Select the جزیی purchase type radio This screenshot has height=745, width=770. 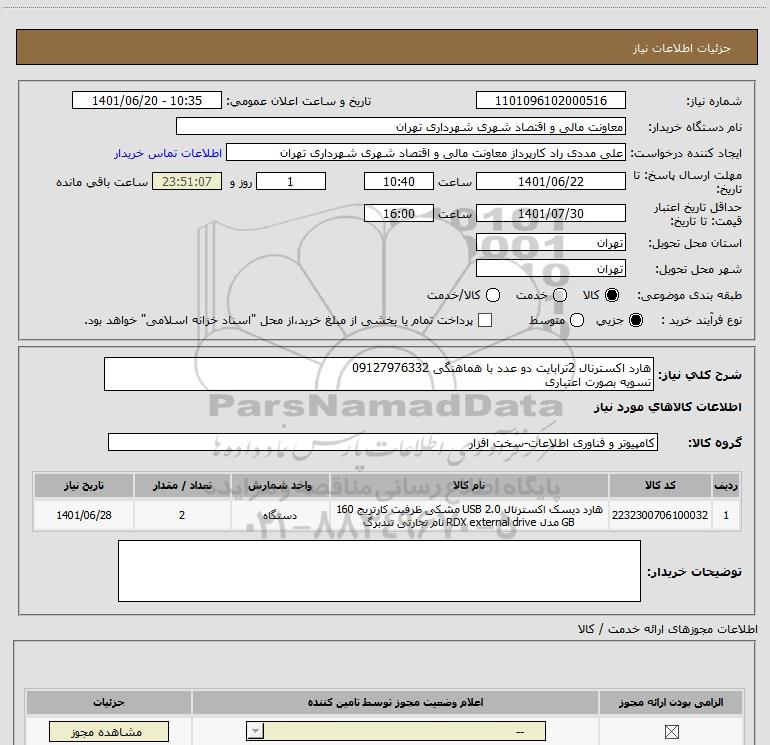635,320
